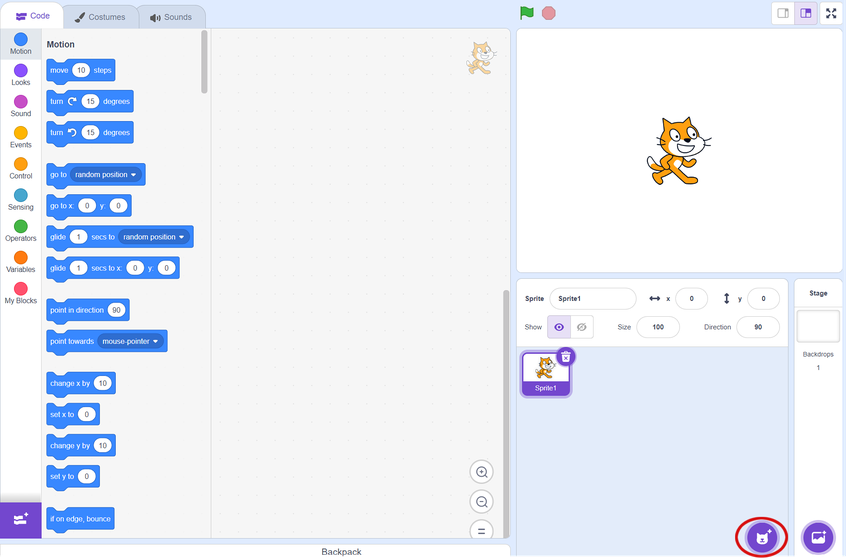Click the set x to 0 block
850x558 pixels.
pos(73,416)
